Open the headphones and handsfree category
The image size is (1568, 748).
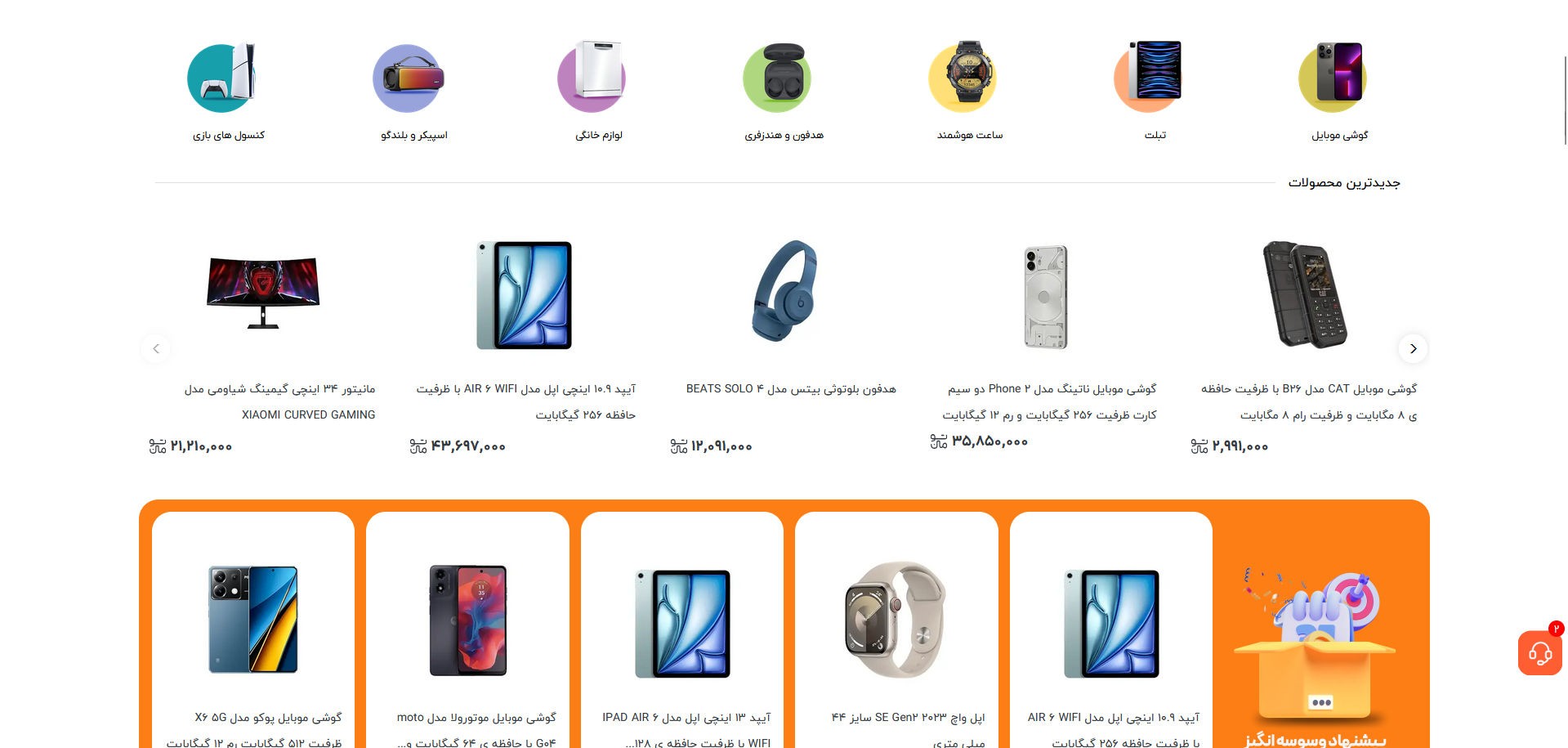pyautogui.click(x=778, y=78)
